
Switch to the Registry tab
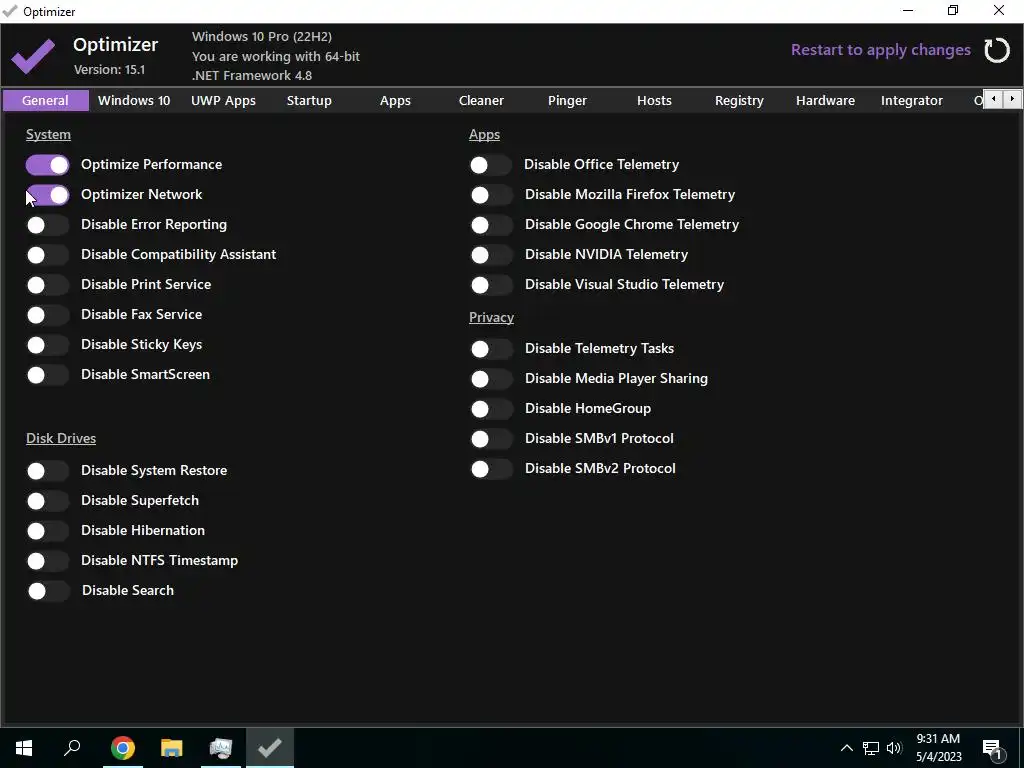pos(739,101)
